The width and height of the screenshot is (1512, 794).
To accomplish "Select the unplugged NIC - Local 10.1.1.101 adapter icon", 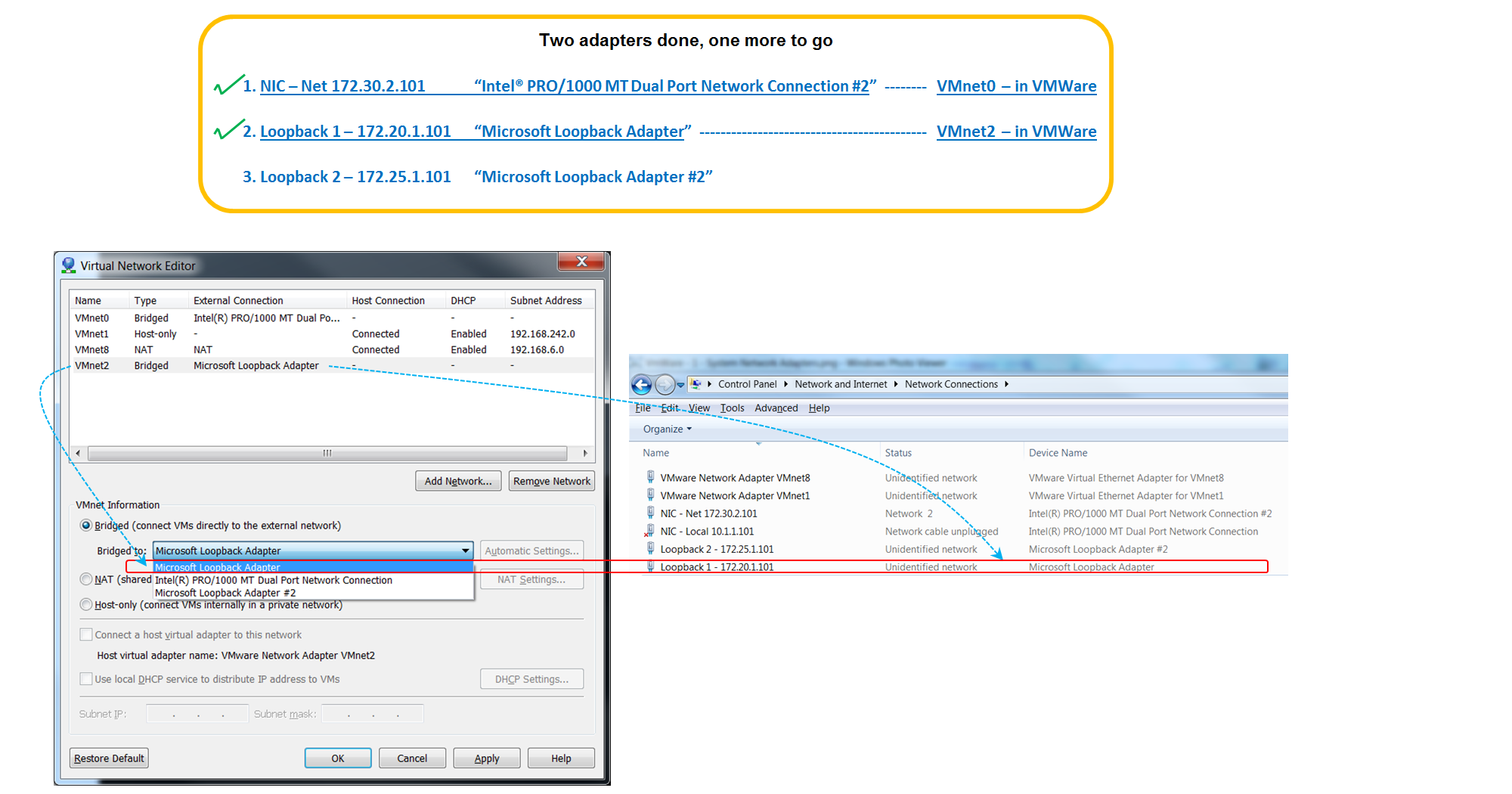I will point(651,531).
